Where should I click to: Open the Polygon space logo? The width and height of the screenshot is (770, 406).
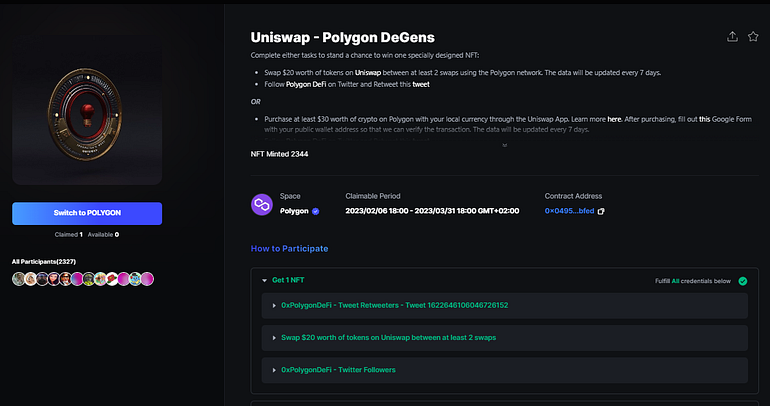point(262,204)
